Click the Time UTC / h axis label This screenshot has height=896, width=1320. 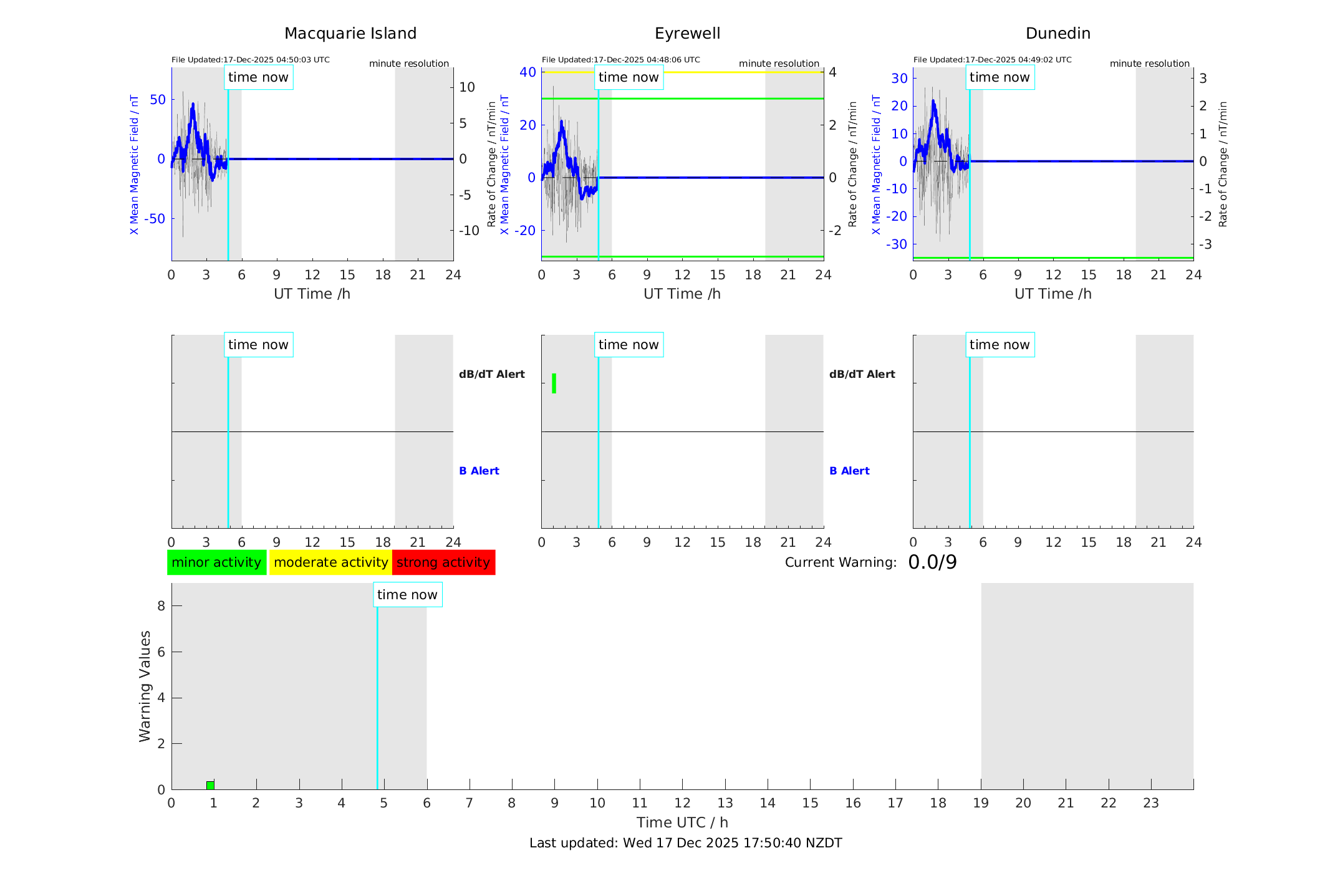[682, 822]
